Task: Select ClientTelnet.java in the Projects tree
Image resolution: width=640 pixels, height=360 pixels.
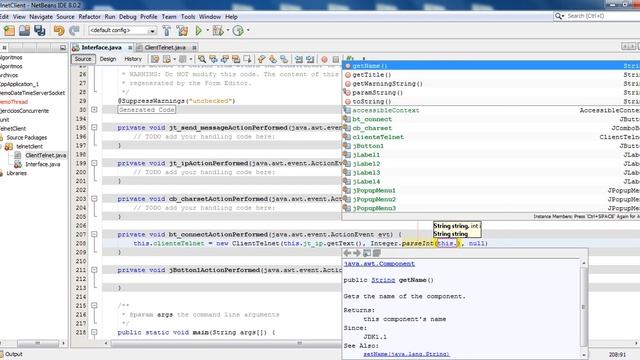Action: (x=45, y=156)
